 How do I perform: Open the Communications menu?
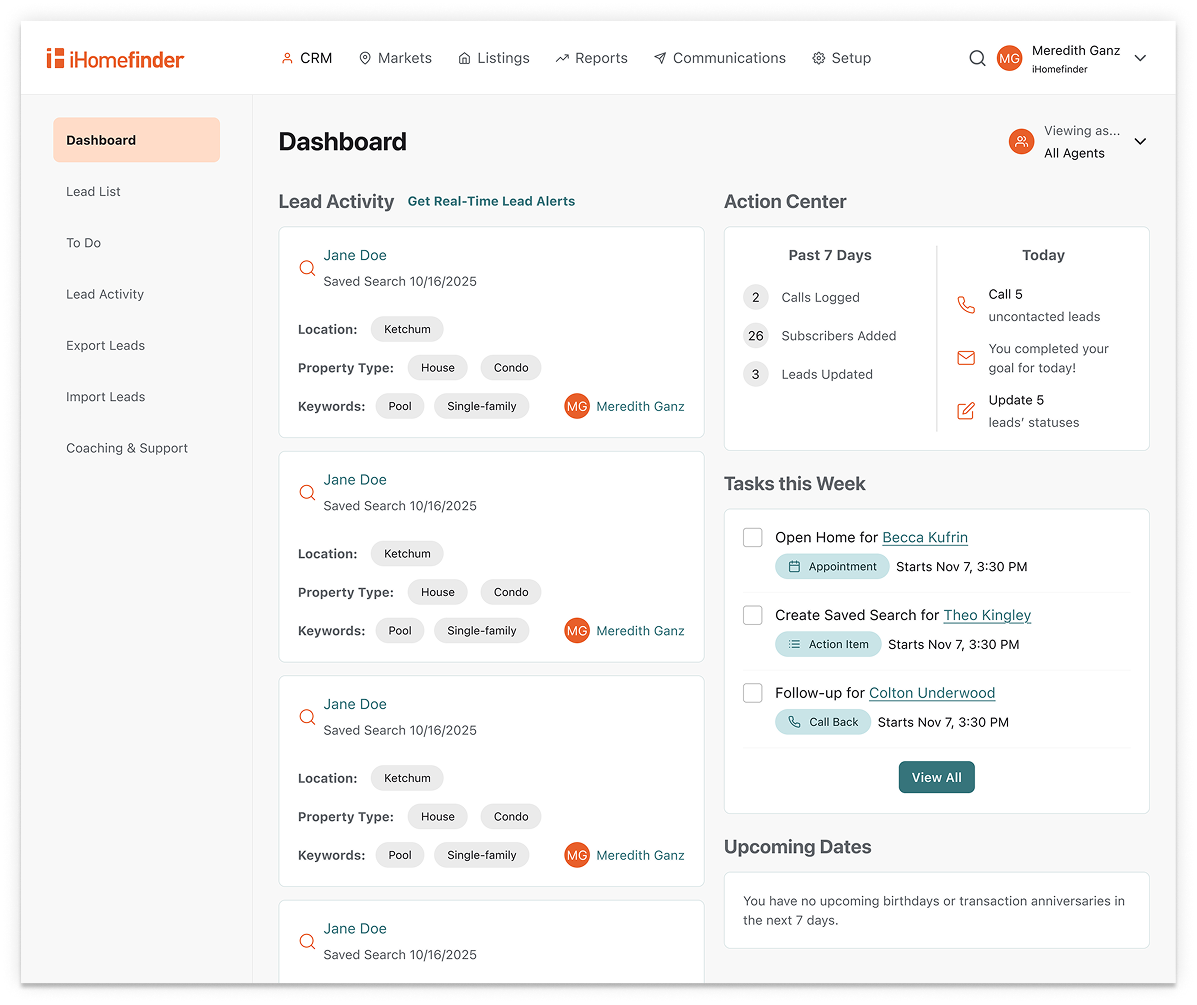[x=719, y=59]
